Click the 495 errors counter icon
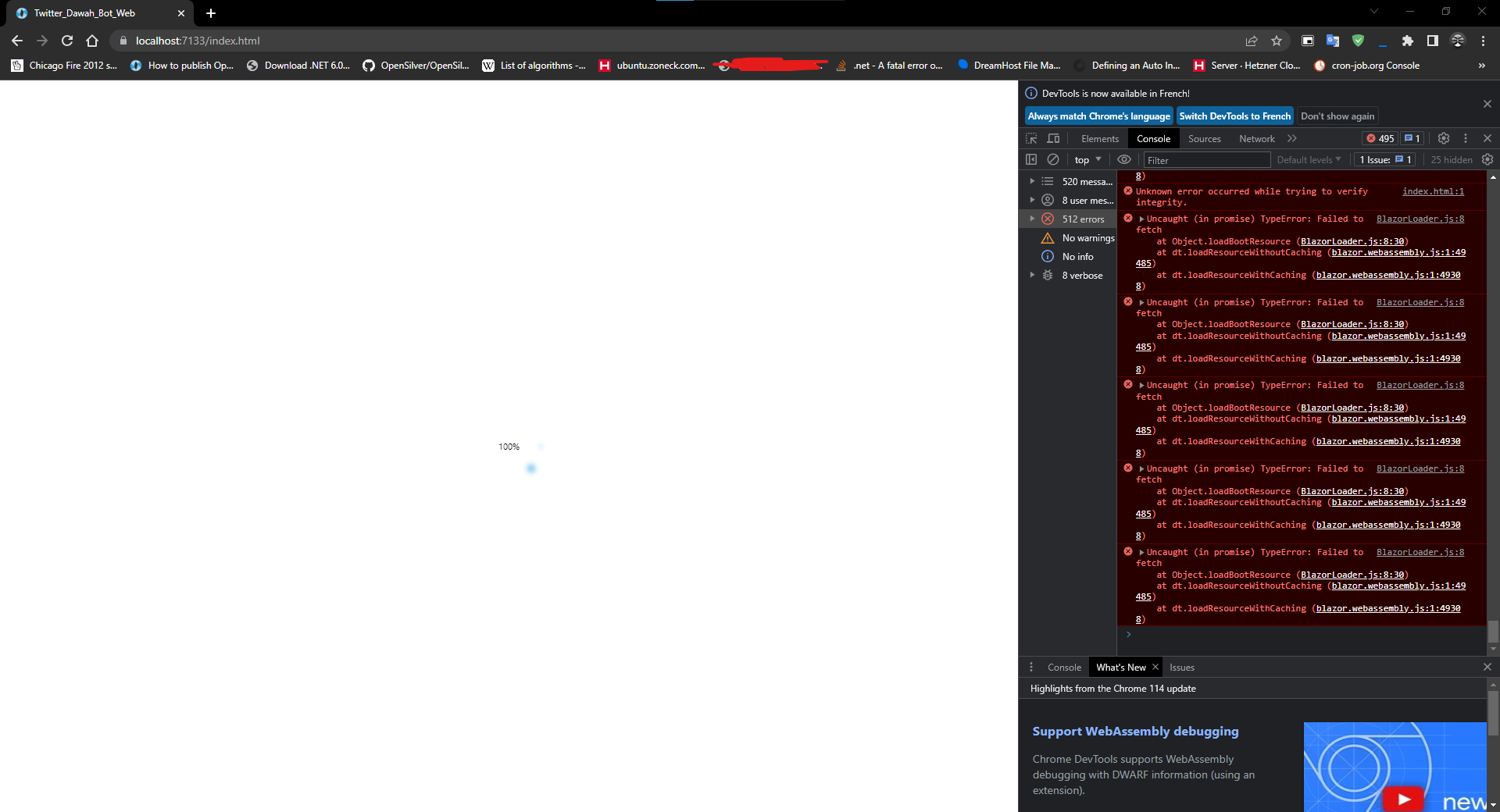The height and width of the screenshot is (812, 1500). tap(1380, 138)
